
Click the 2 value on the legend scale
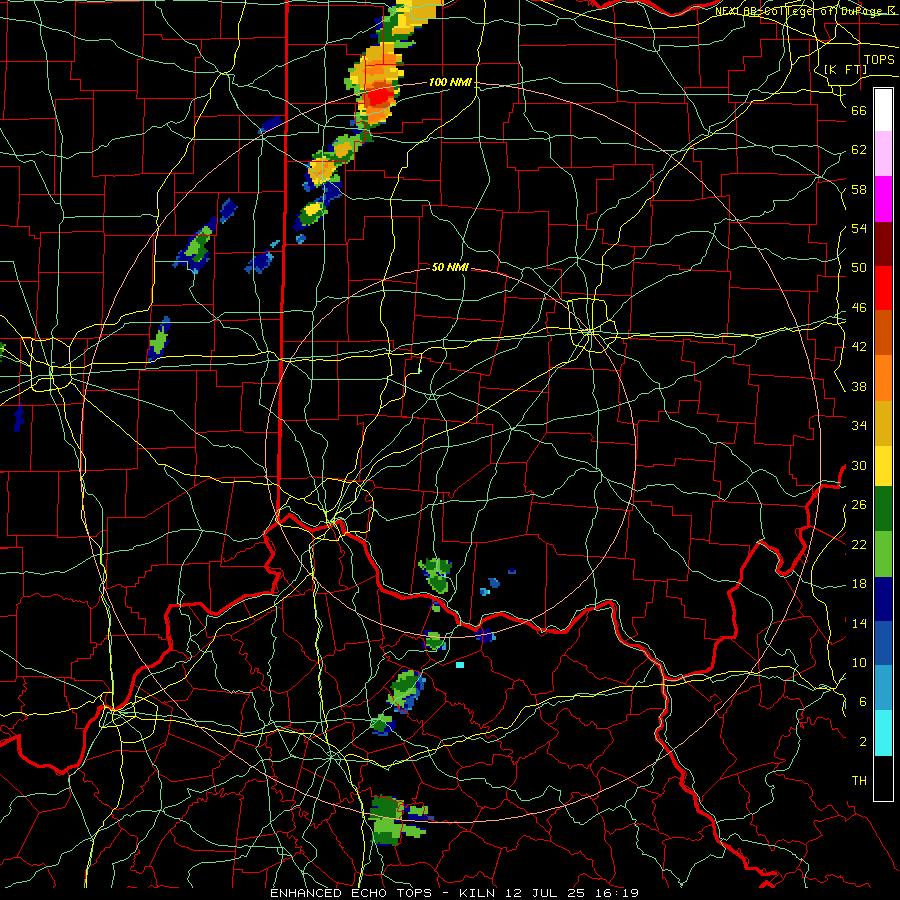point(863,742)
